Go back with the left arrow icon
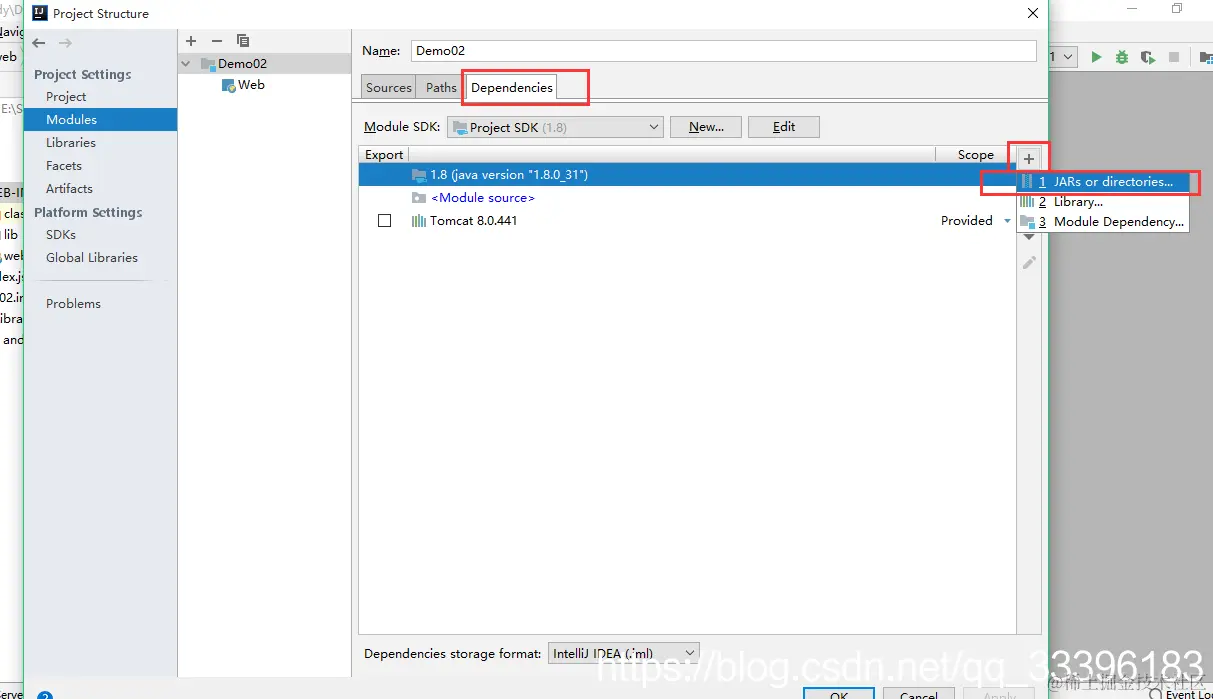1213x699 pixels. [39, 43]
